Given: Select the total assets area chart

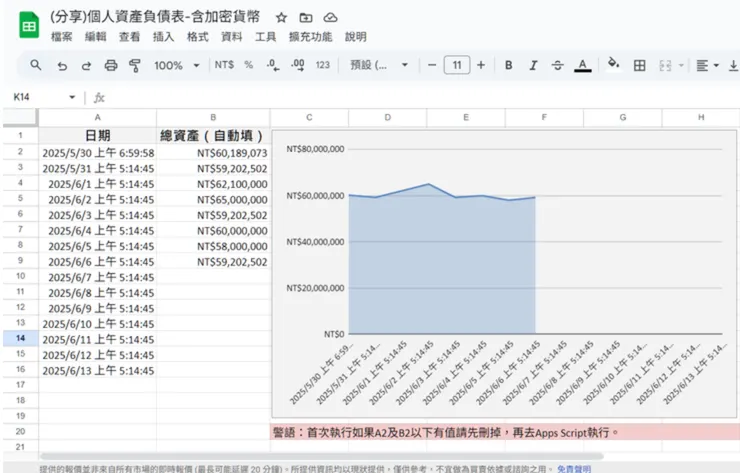Looking at the screenshot, I should point(504,274).
